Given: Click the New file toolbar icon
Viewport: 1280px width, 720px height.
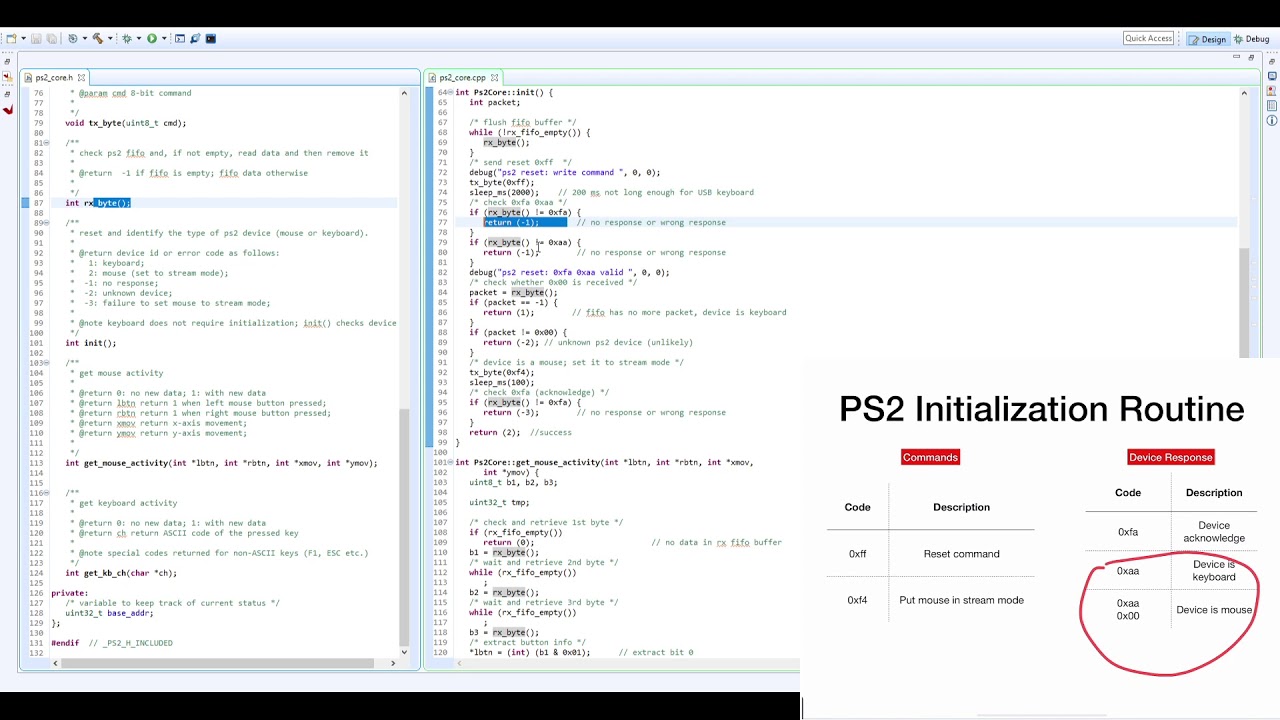Looking at the screenshot, I should pyautogui.click(x=11, y=39).
